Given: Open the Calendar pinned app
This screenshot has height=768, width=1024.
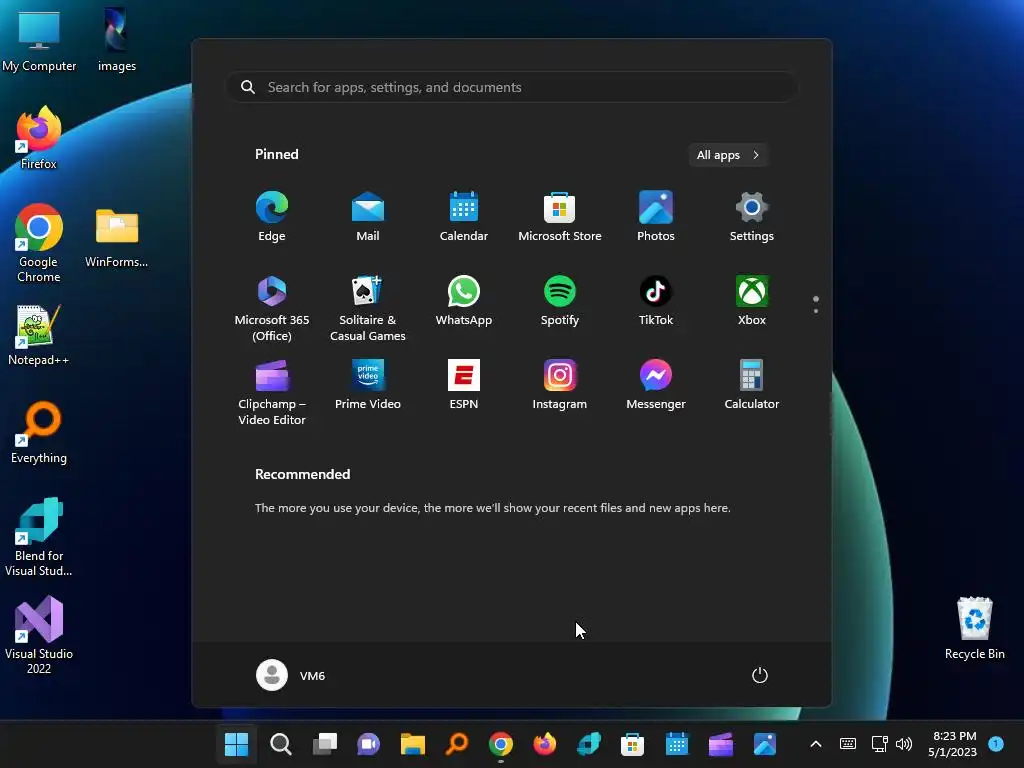Looking at the screenshot, I should click(464, 217).
